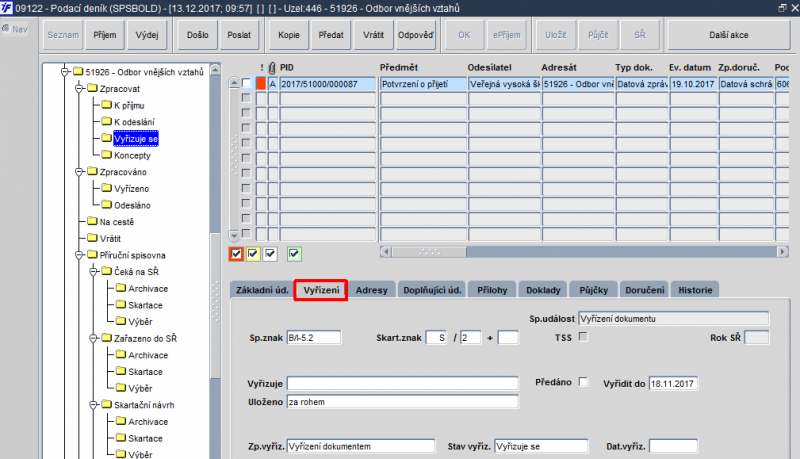Click the attachment paperclip column icon
800x459 pixels.
(x=272, y=67)
